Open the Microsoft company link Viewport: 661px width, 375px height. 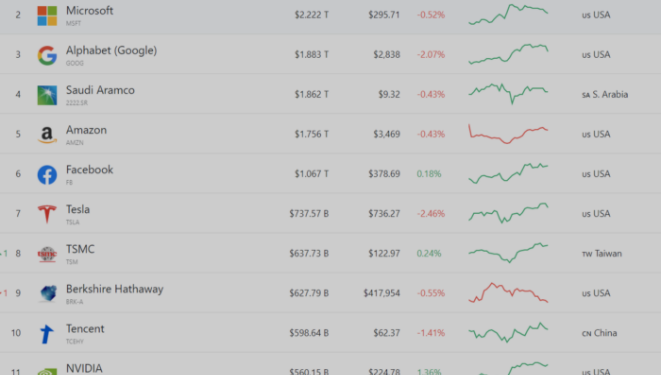tap(89, 11)
